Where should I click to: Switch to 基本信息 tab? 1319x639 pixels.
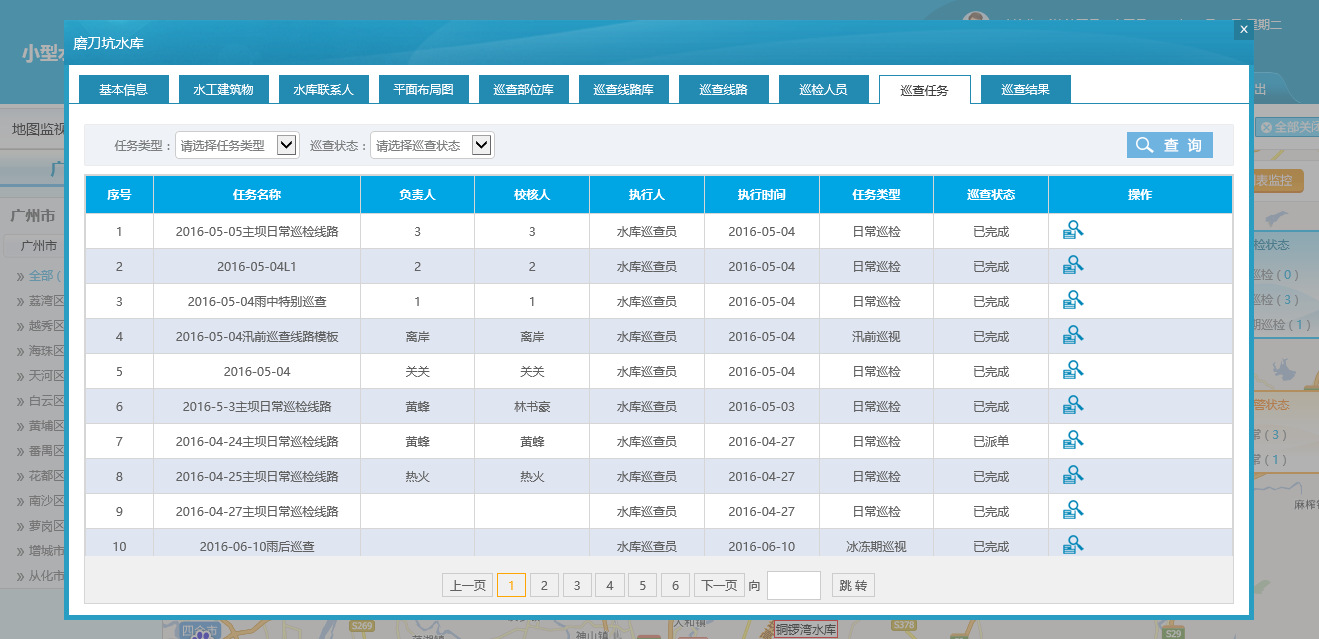tap(123, 89)
